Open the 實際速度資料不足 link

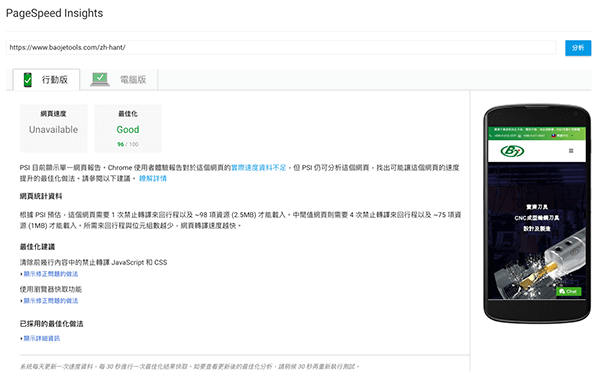(x=259, y=168)
